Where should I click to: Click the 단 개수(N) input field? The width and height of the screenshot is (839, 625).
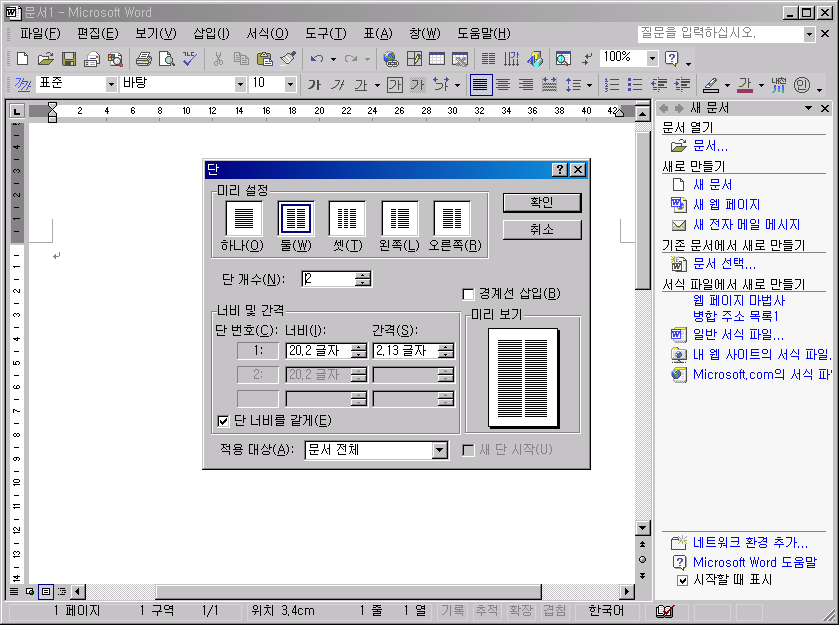point(328,279)
